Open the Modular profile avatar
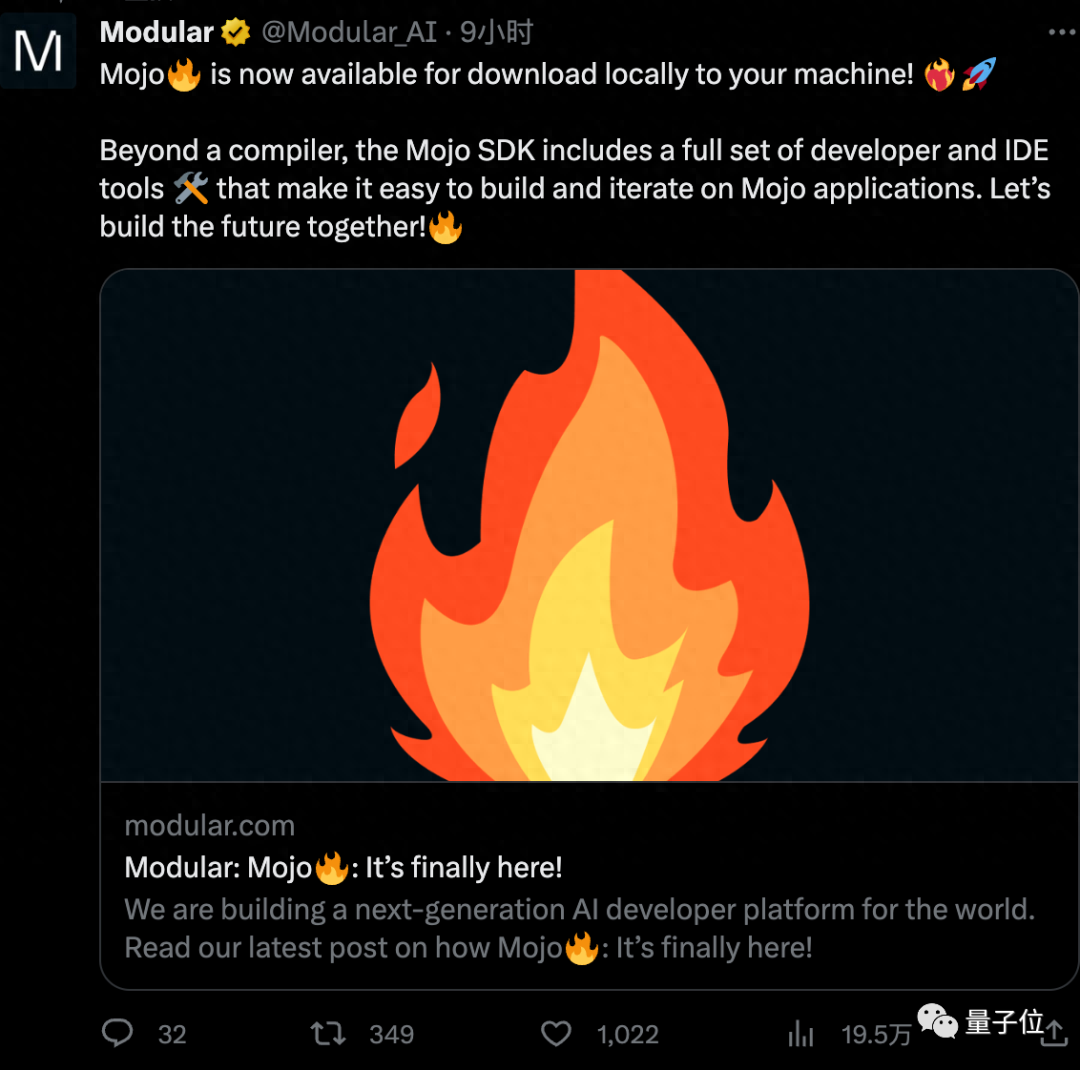 click(x=38, y=51)
